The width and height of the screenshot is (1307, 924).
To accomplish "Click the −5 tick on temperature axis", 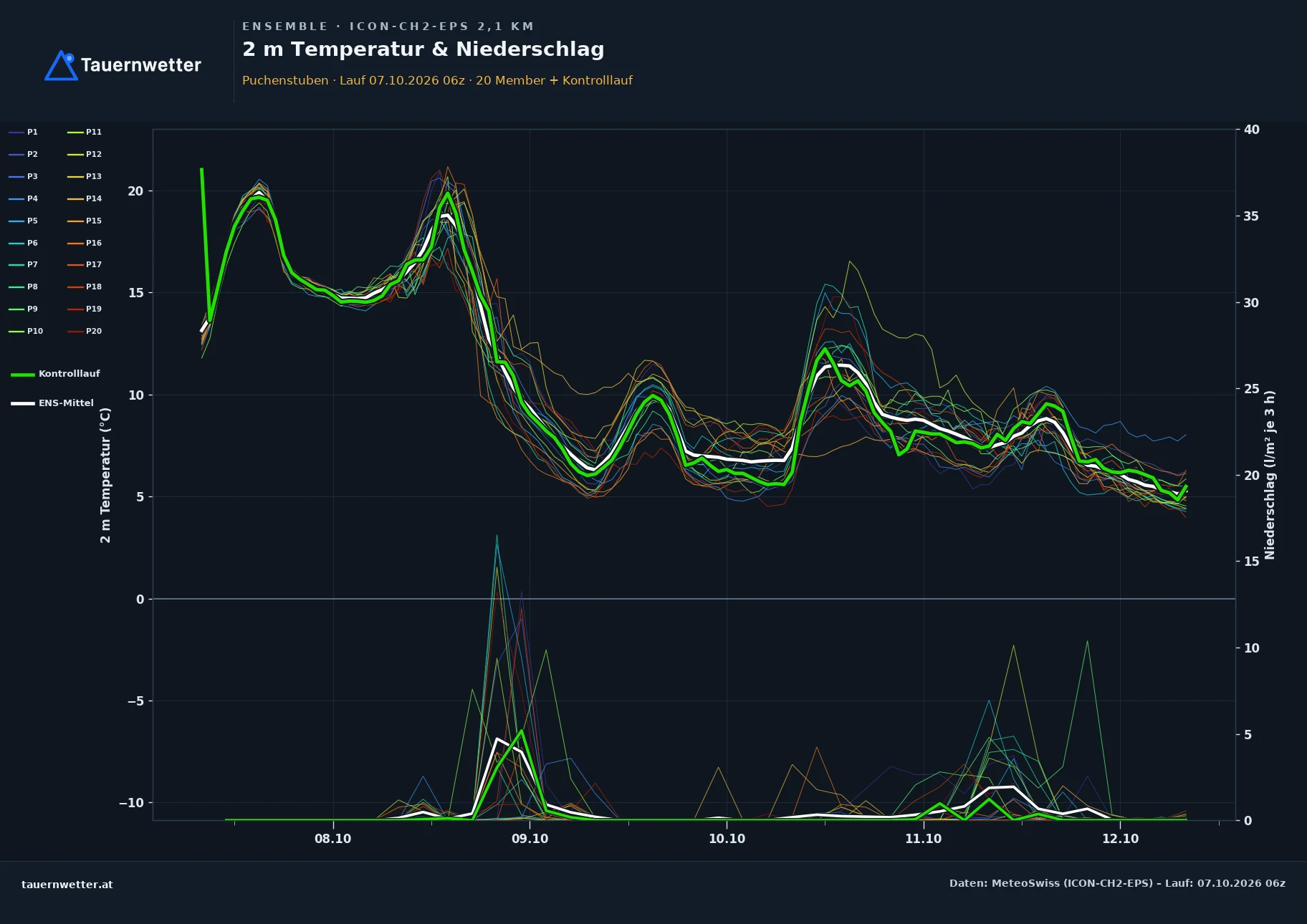I will pos(135,701).
